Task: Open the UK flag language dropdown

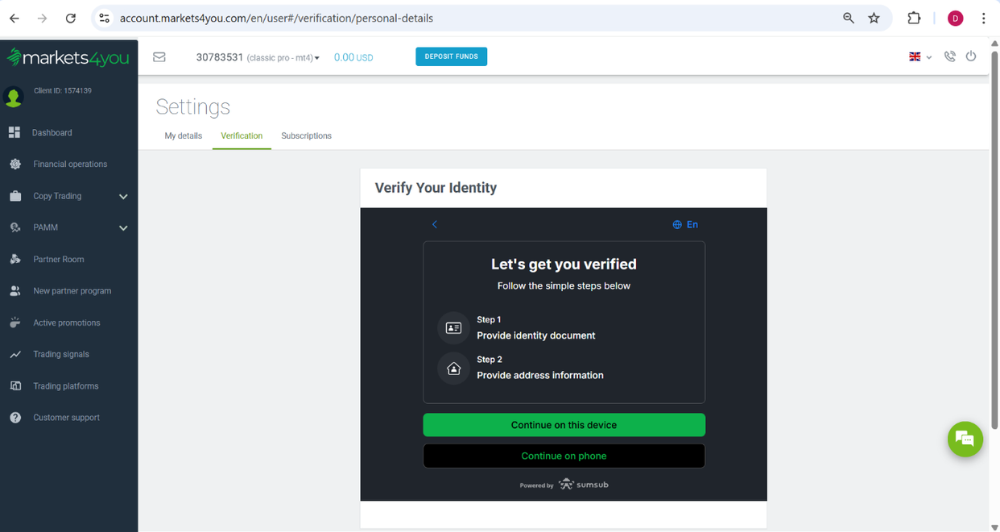Action: pyautogui.click(x=919, y=57)
